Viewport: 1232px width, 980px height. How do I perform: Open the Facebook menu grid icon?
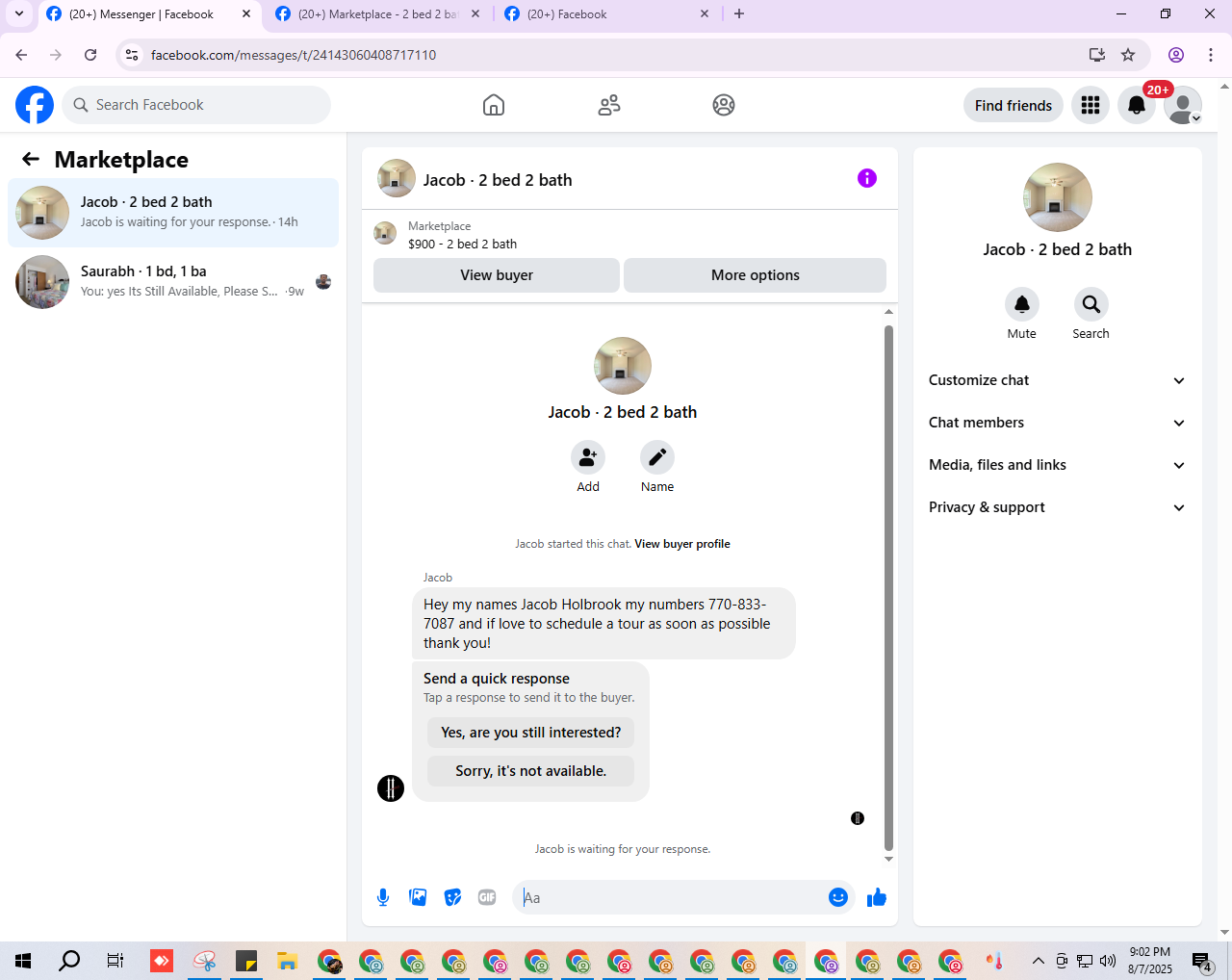[x=1091, y=105]
